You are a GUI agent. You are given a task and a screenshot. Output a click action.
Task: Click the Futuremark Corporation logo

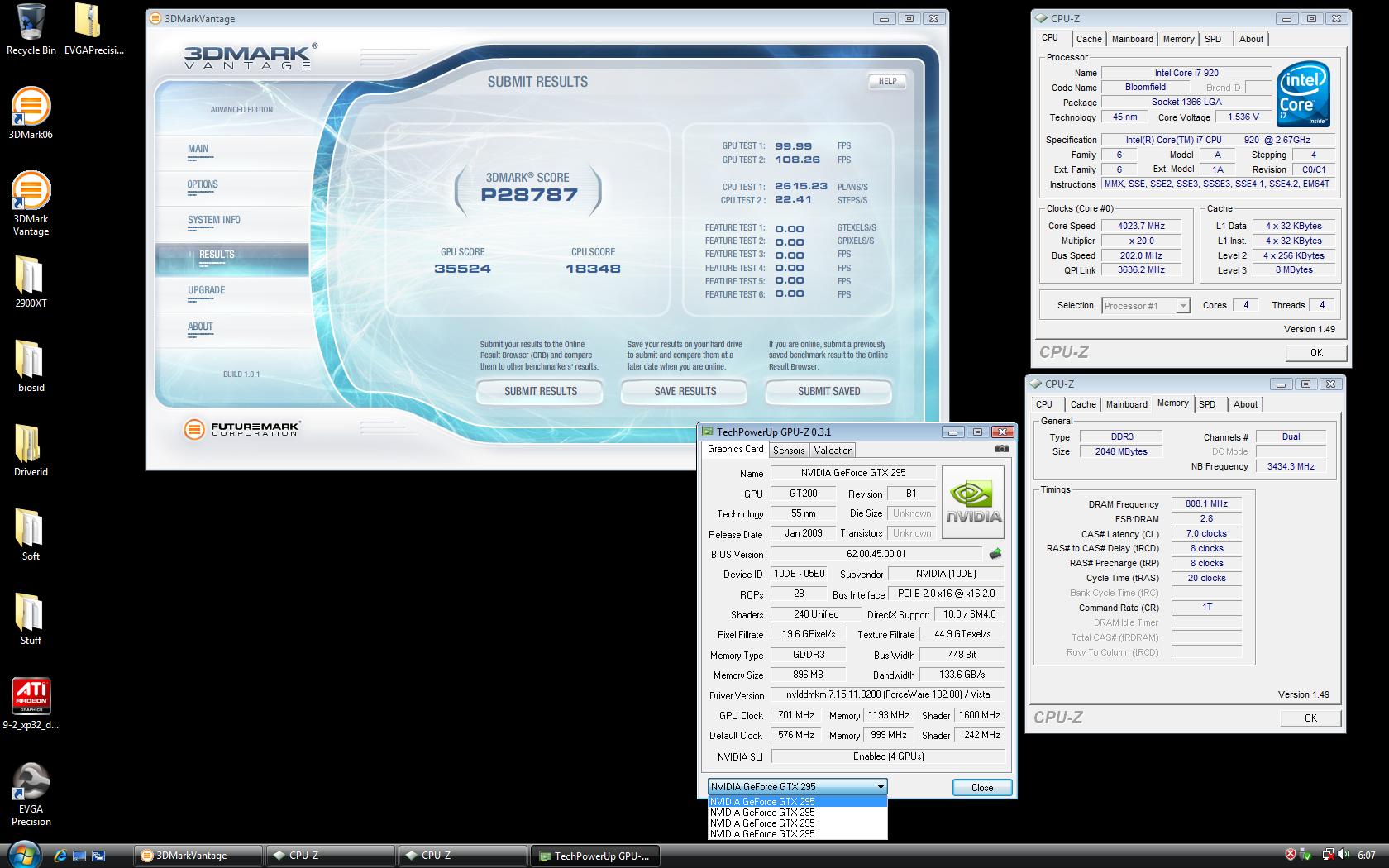point(241,429)
